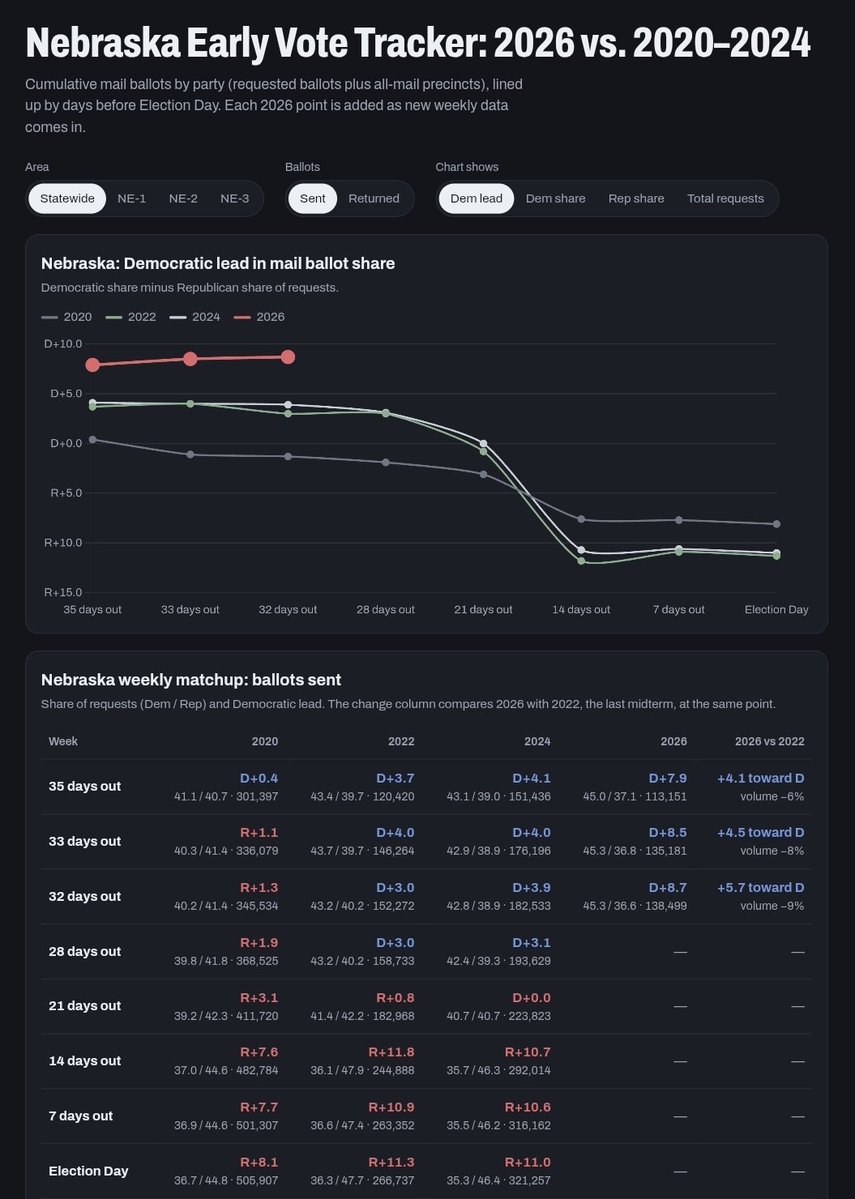This screenshot has height=1199, width=855.
Task: Show Total requests chart
Action: (x=726, y=199)
